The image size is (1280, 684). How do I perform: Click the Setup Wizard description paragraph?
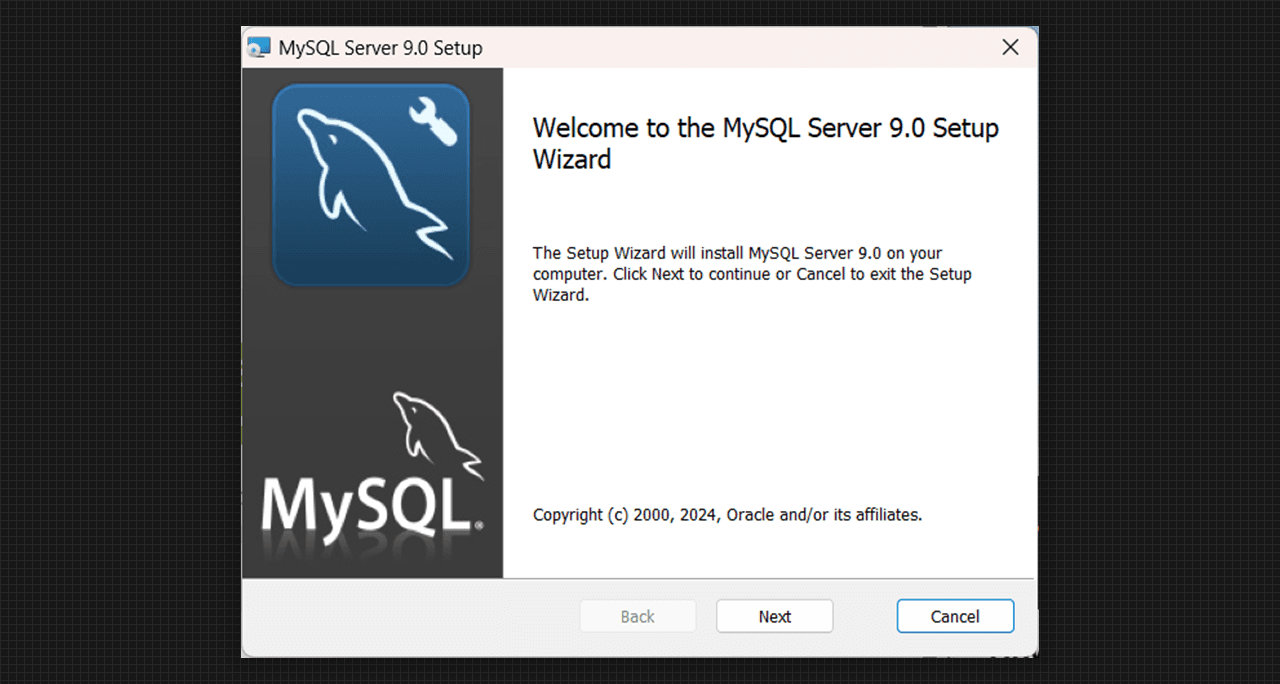pyautogui.click(x=751, y=274)
